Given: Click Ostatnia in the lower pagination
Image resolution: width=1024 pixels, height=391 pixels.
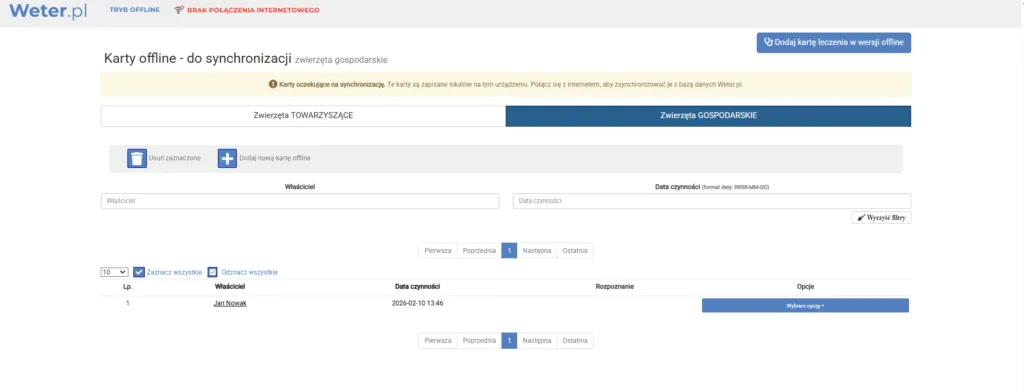Looking at the screenshot, I should click(575, 341).
